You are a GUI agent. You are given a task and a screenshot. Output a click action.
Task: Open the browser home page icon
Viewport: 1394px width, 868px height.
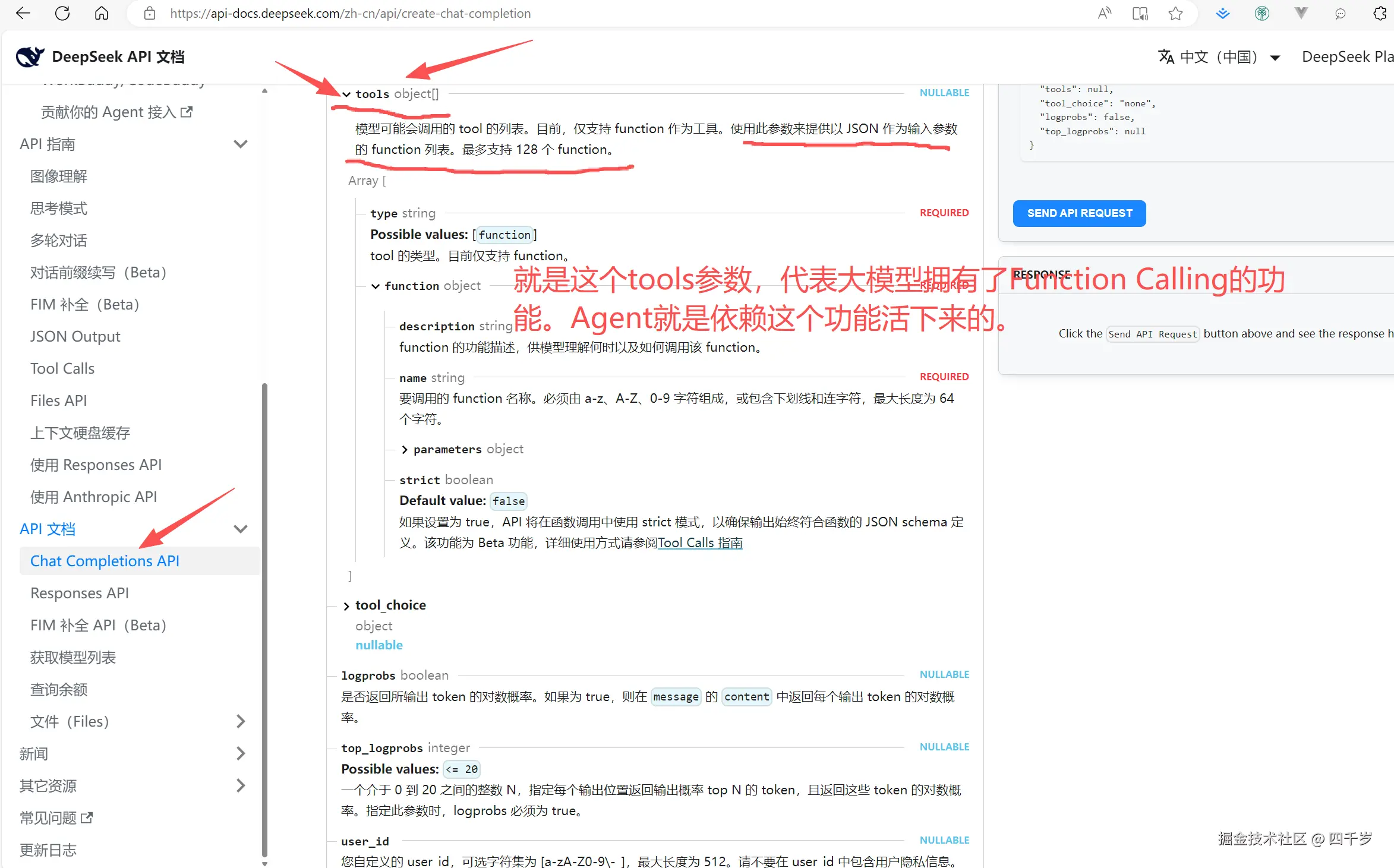pyautogui.click(x=102, y=13)
